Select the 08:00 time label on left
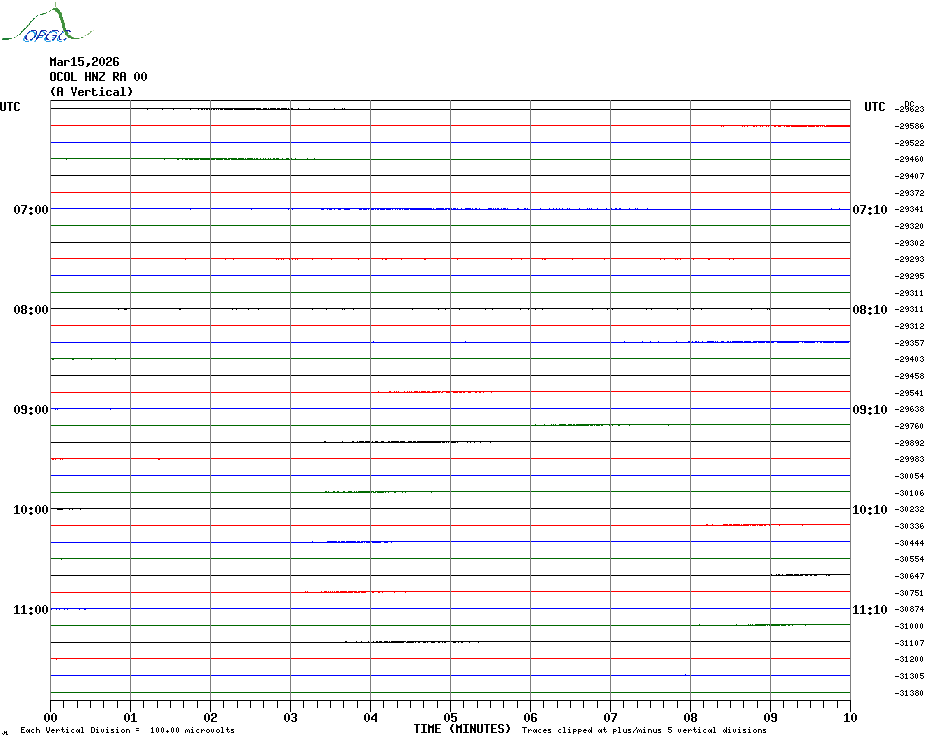 click(x=30, y=310)
